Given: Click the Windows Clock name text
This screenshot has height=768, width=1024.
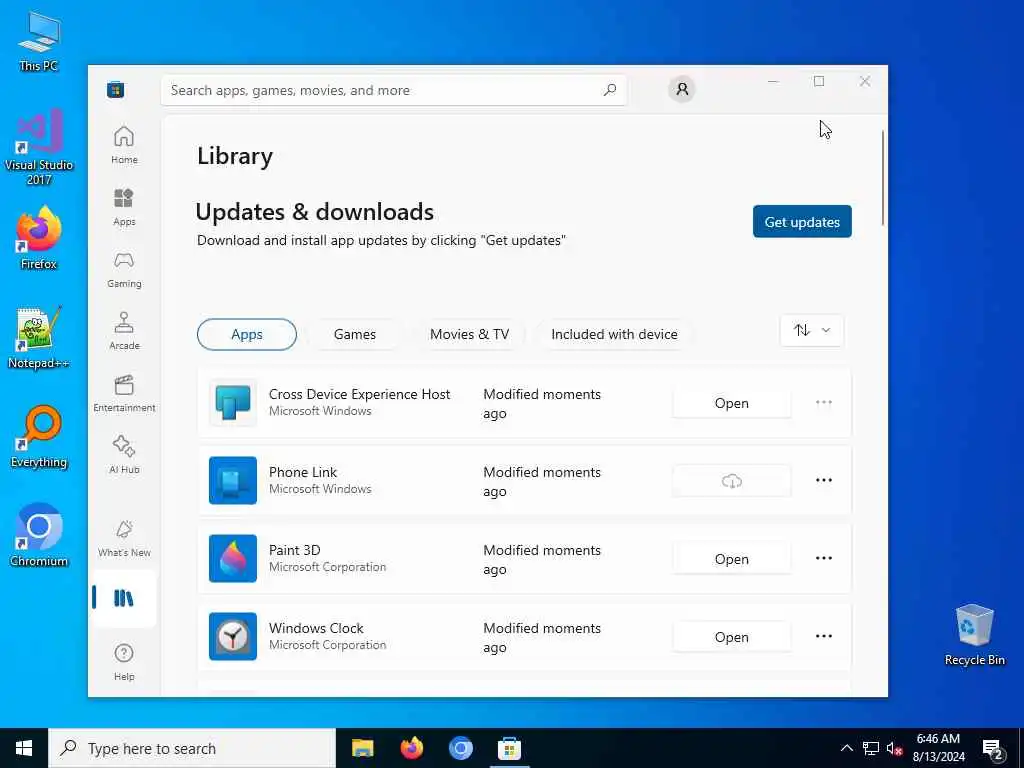Looking at the screenshot, I should (316, 628).
